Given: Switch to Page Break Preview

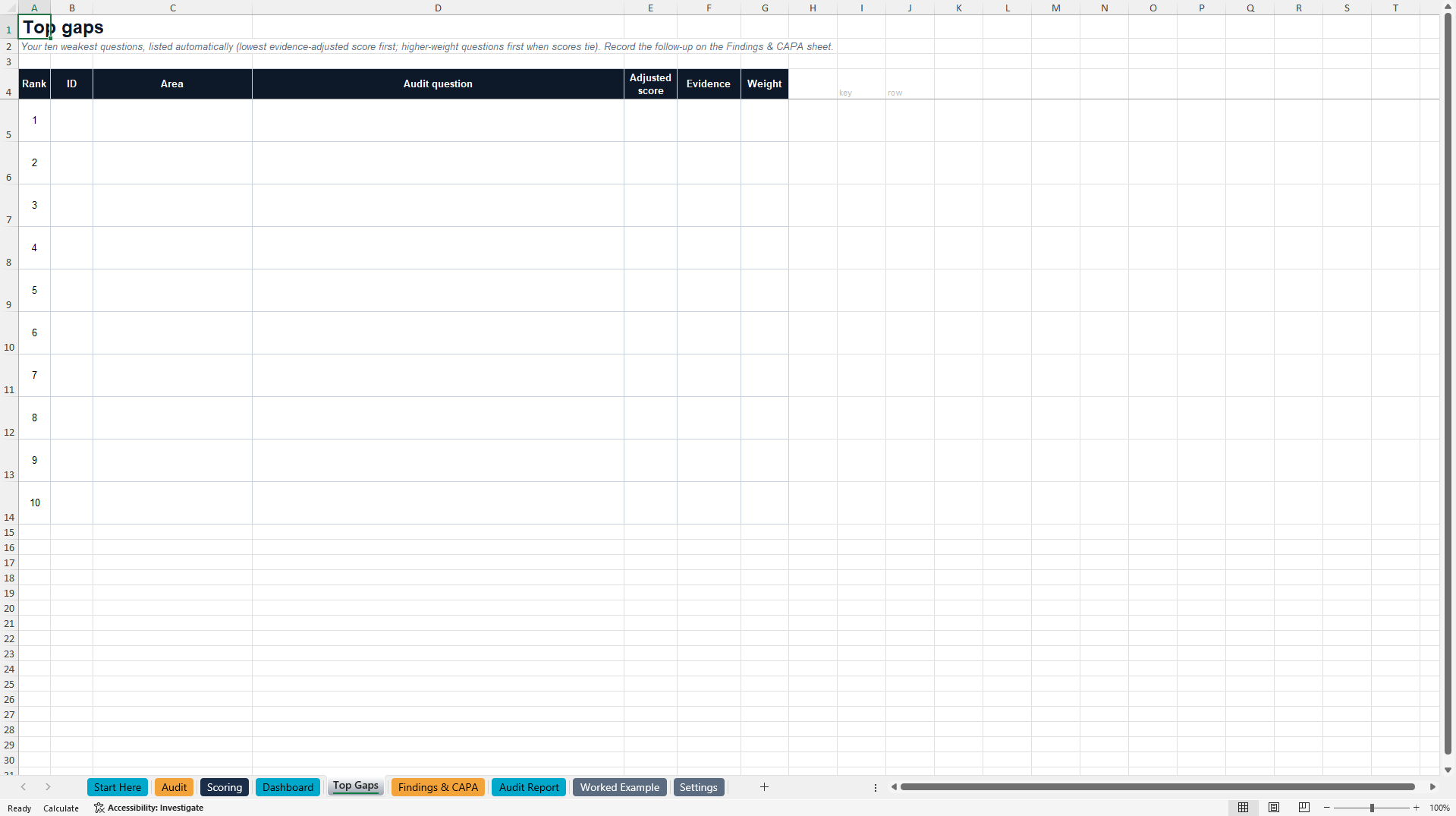Looking at the screenshot, I should [1304, 808].
